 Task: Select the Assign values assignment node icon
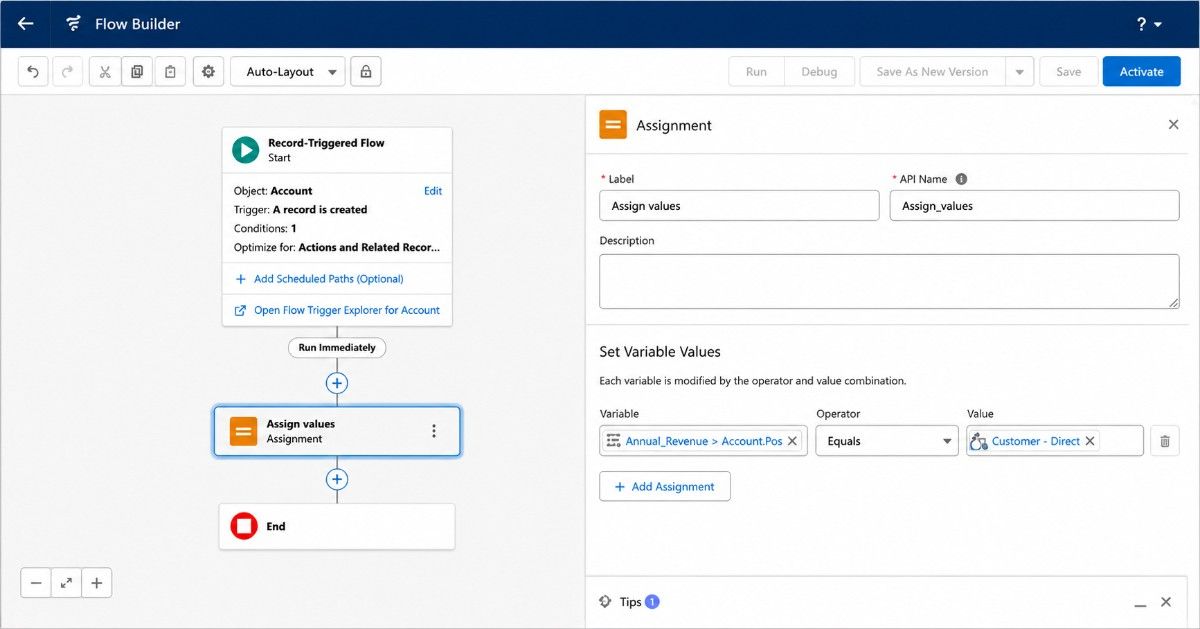tap(243, 431)
